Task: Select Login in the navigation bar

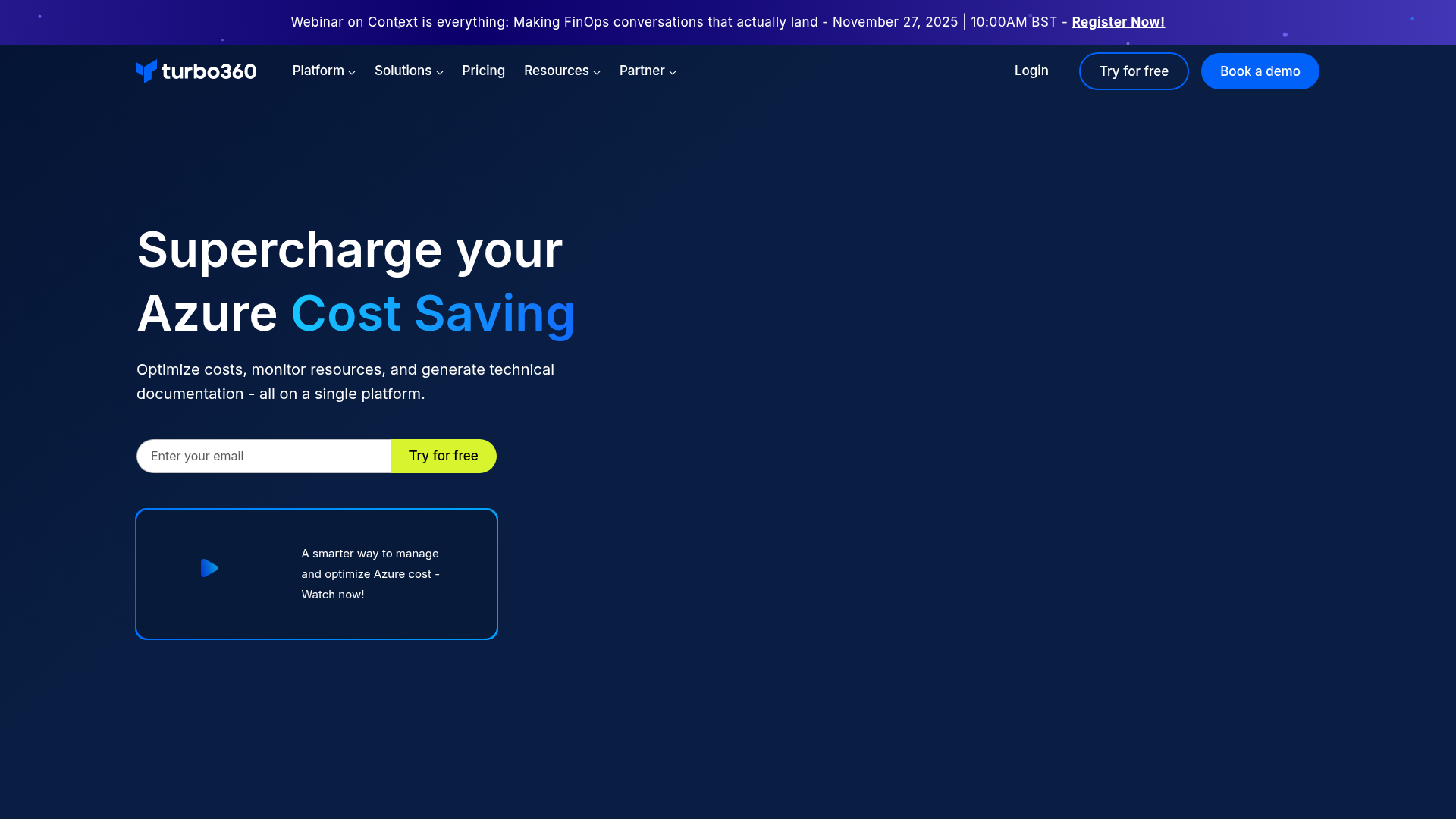Action: pyautogui.click(x=1031, y=71)
